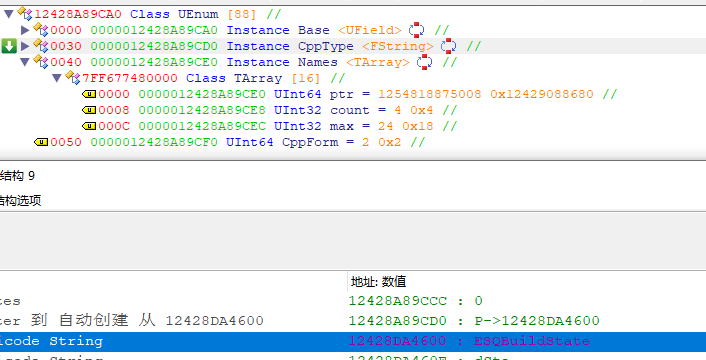Expand the CppType instance row
The height and width of the screenshot is (360, 706).
[25, 46]
